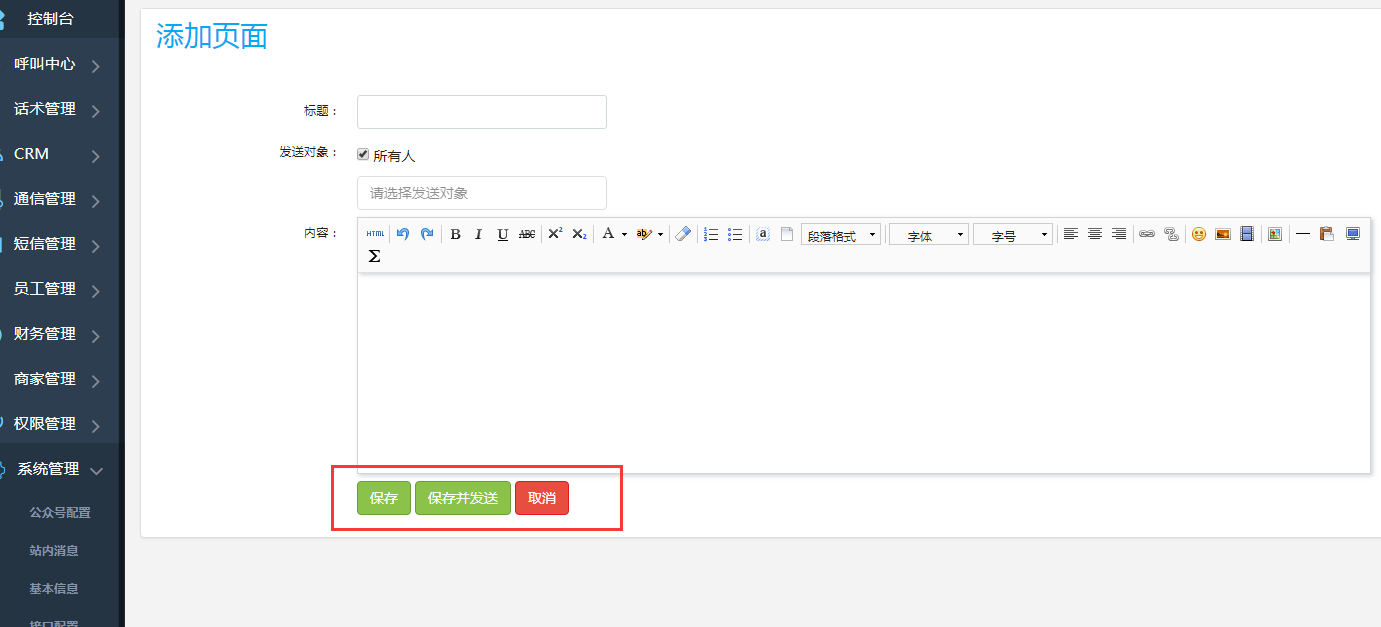Clear formatting with the eraser icon
1381x627 pixels.
[x=683, y=234]
